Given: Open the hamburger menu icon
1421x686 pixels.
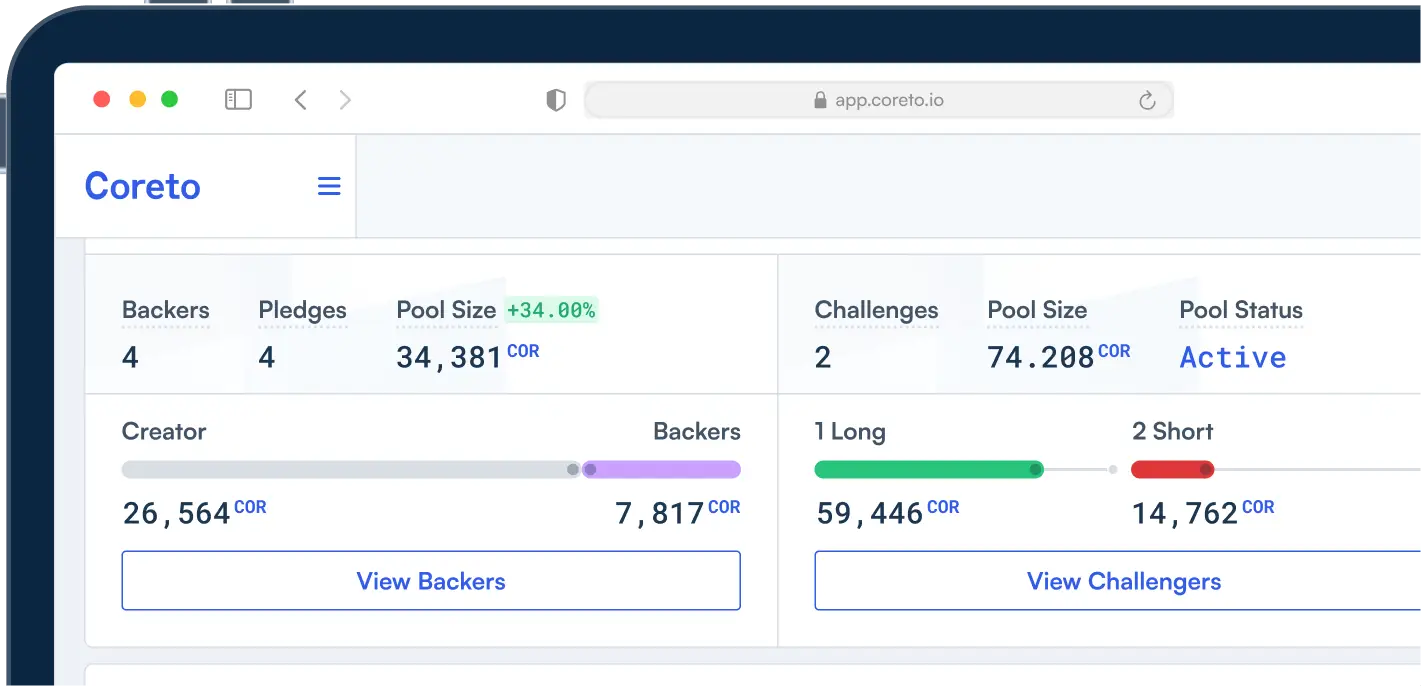Looking at the screenshot, I should coord(329,186).
